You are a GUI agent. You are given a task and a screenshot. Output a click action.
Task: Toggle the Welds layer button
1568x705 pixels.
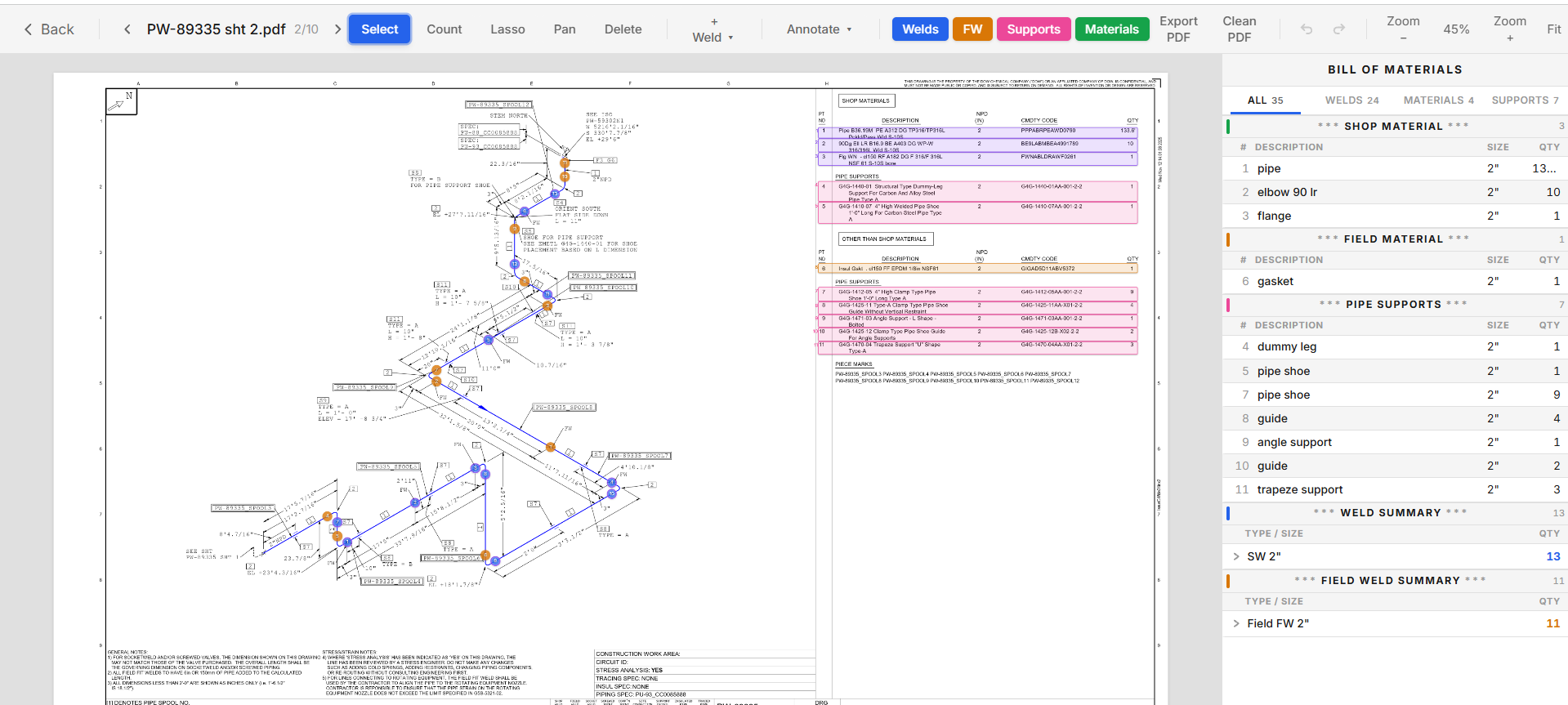(x=919, y=29)
